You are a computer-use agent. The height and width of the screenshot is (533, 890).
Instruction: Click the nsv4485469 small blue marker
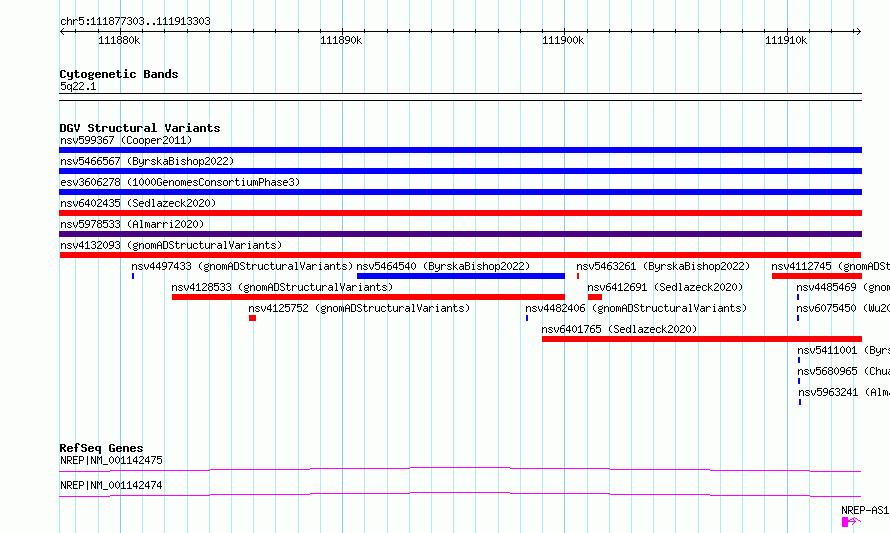pos(798,297)
